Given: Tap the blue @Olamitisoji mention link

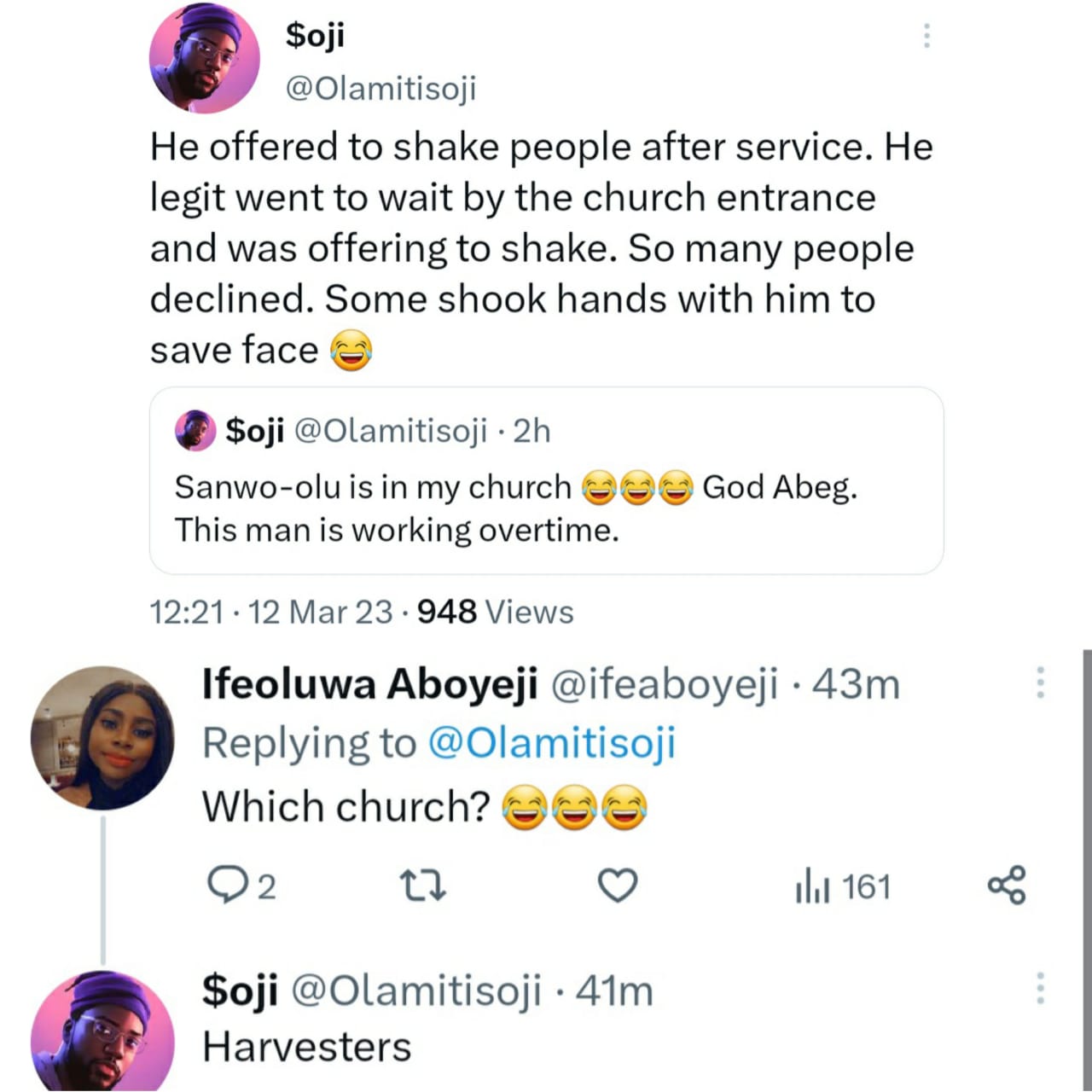Looking at the screenshot, I should coord(550,742).
